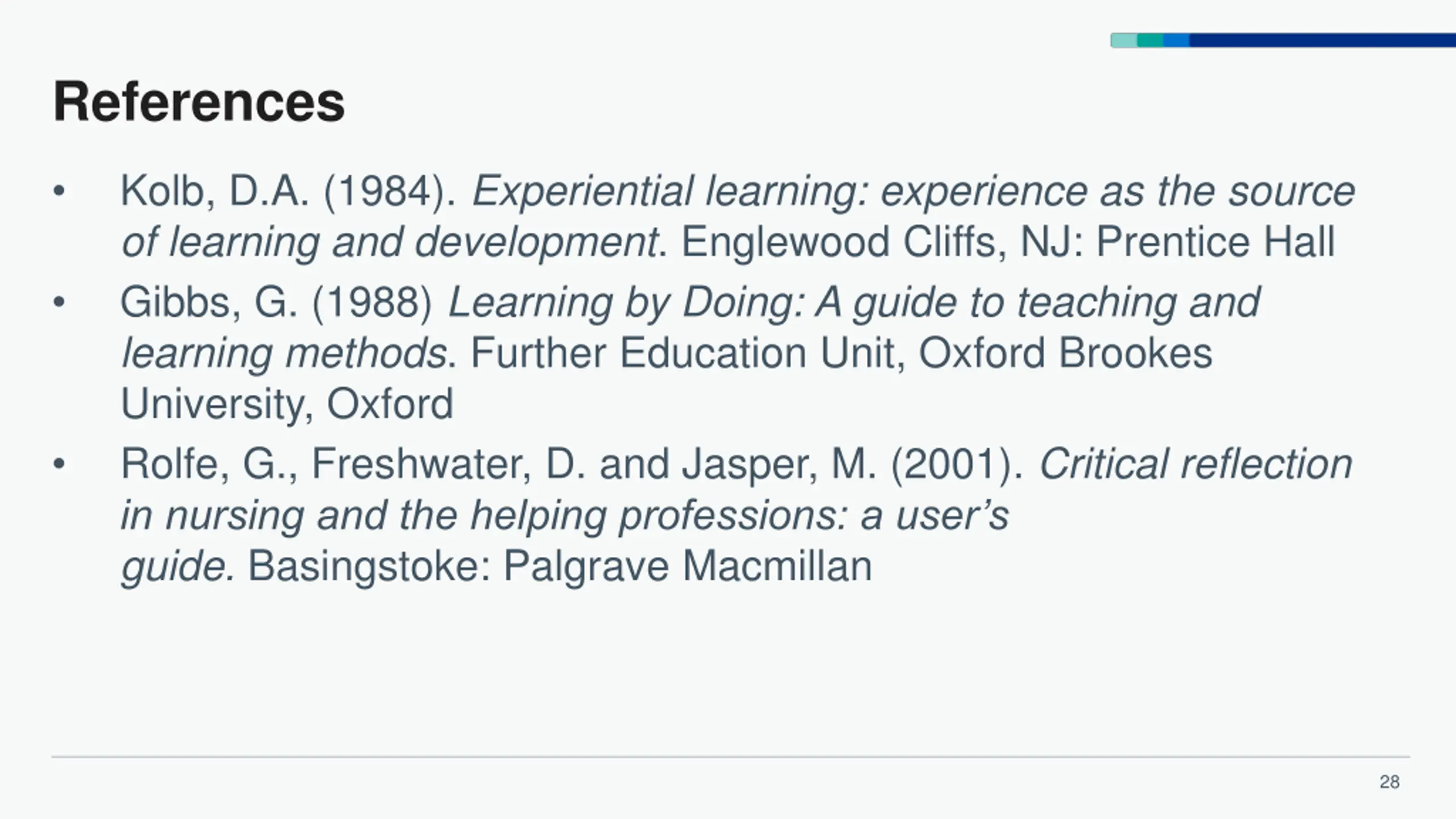Click the italic title Critical reflection
Screen dimensions: 1456x819
1196,464
